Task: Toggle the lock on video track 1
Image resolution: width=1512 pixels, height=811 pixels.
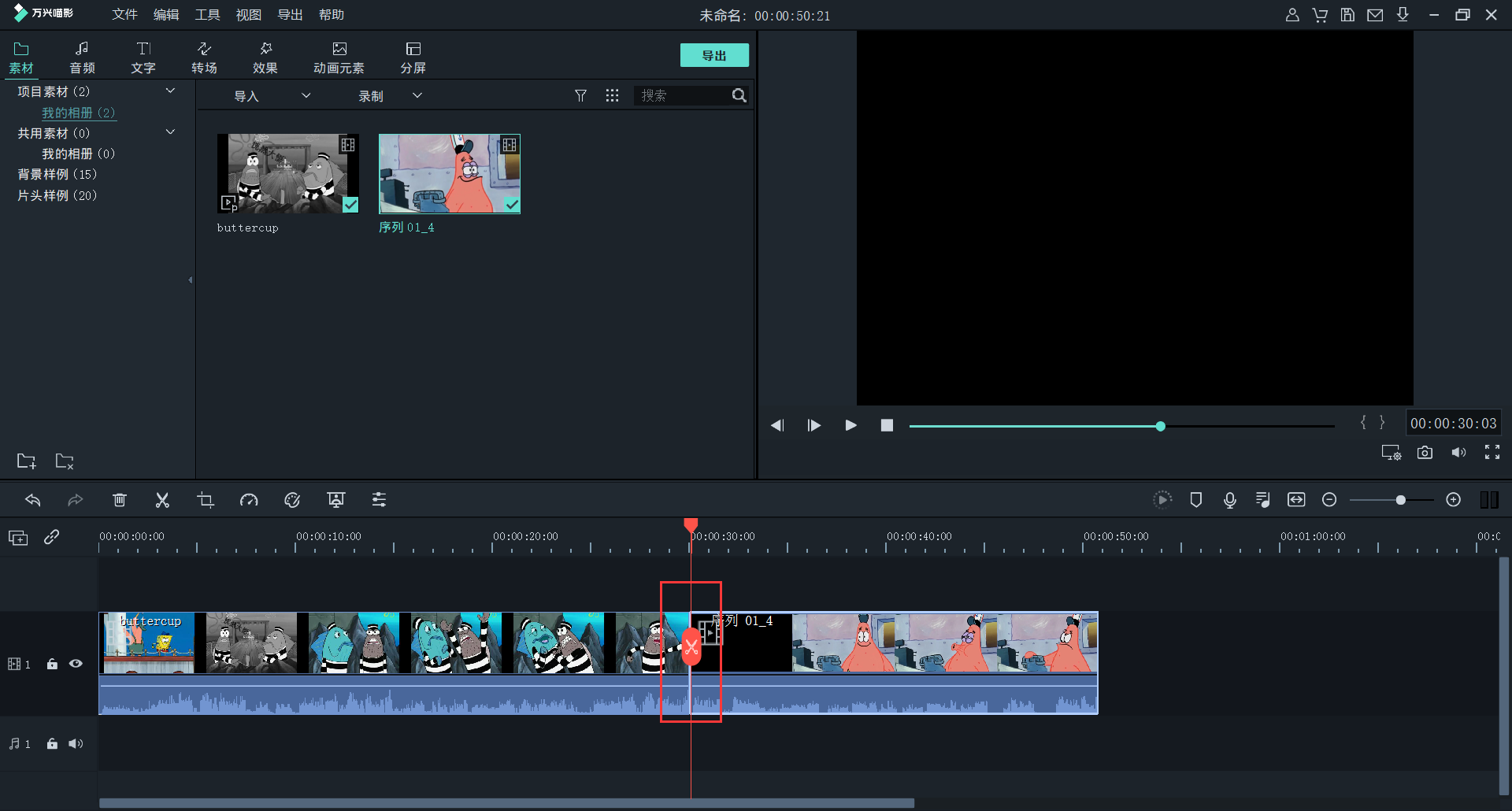Action: 52,664
